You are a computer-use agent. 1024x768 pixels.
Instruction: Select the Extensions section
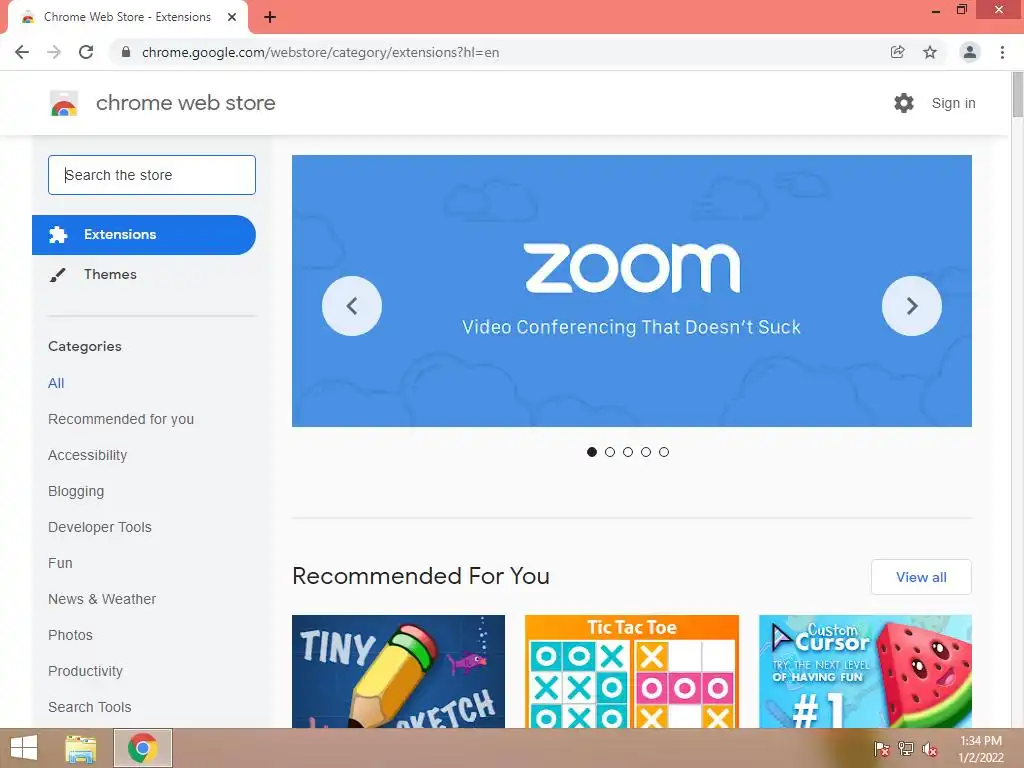(144, 235)
